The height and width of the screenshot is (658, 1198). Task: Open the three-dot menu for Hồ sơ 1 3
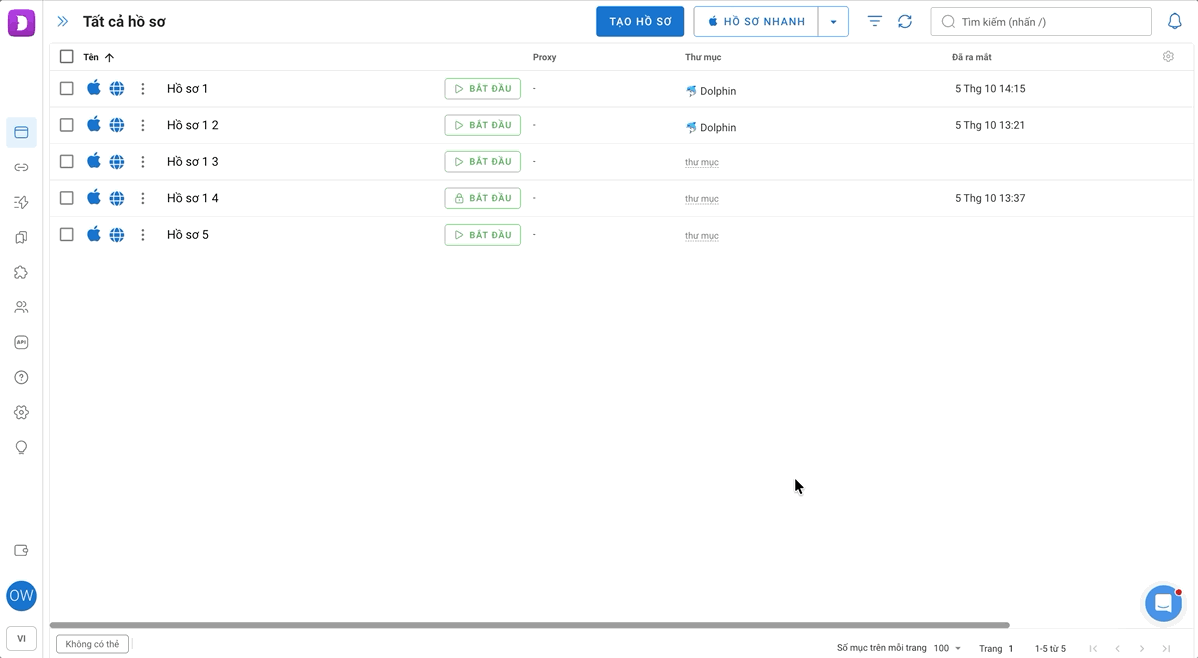pos(143,161)
